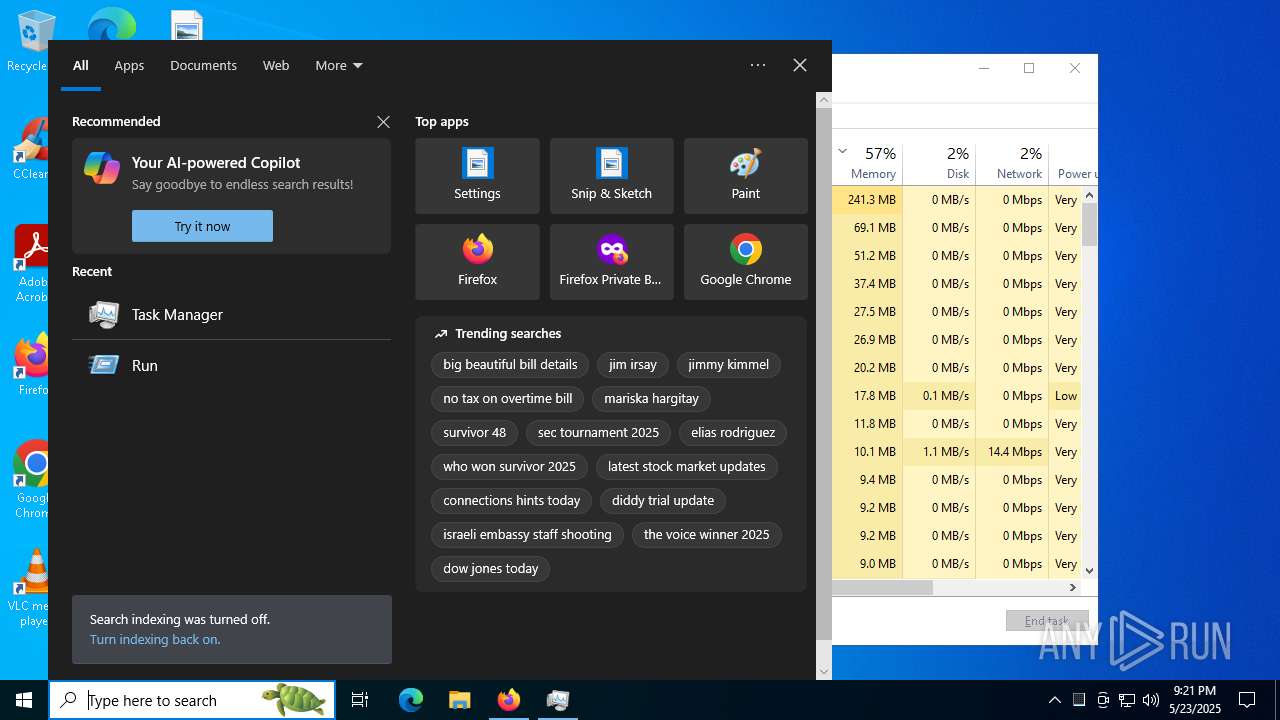
Task: Open Paint from Top apps
Action: coord(745,176)
